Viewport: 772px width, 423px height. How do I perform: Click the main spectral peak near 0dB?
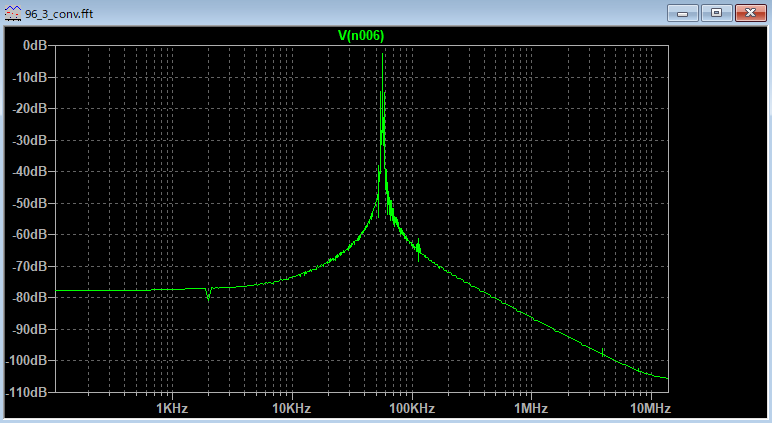pos(383,55)
